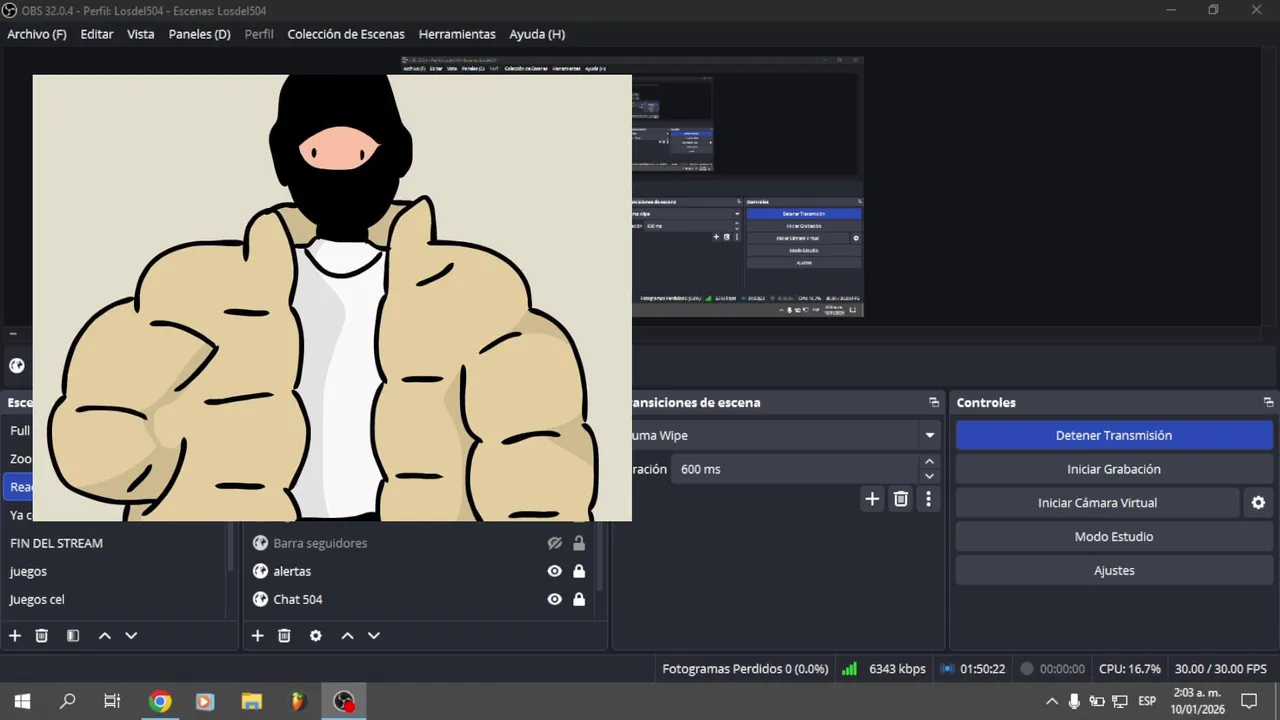Open the Ayuda menu
1280x720 pixels.
pos(537,34)
